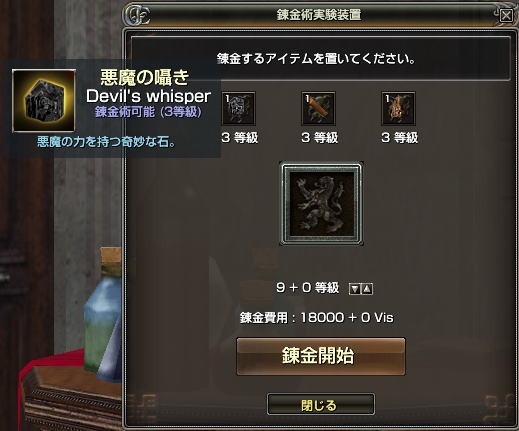519x431 pixels.
Task: Click the 錬金術実験装置 title bar text
Action: (x=319, y=15)
